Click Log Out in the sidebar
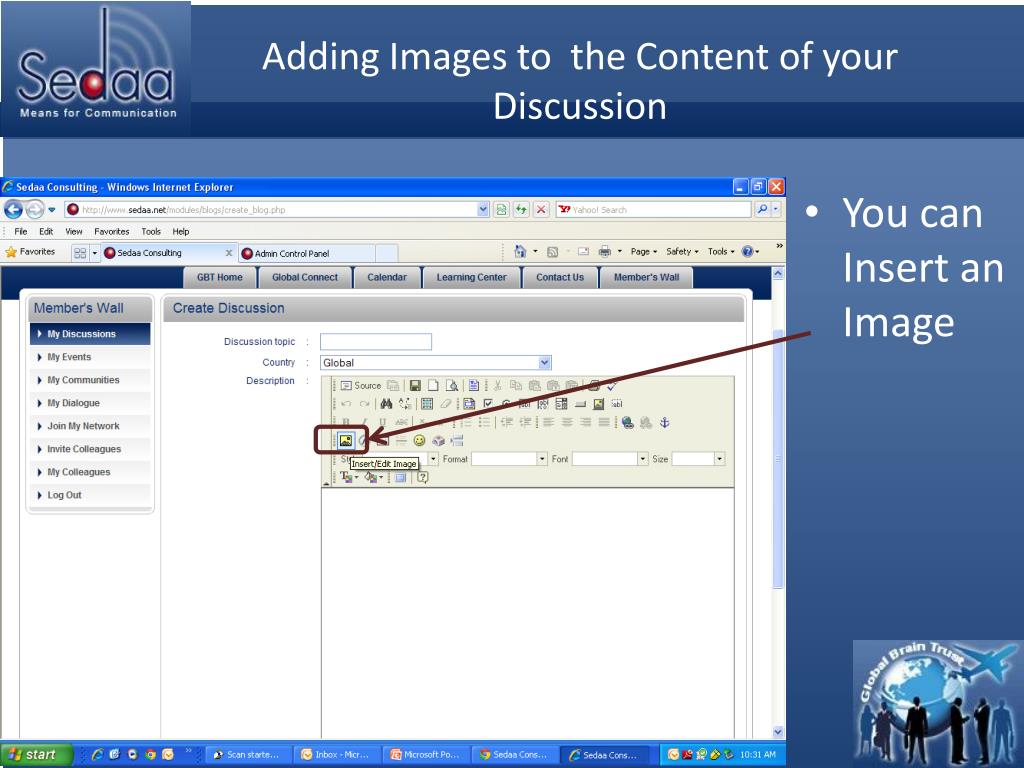Screen dimensions: 1024x768 pos(64,495)
